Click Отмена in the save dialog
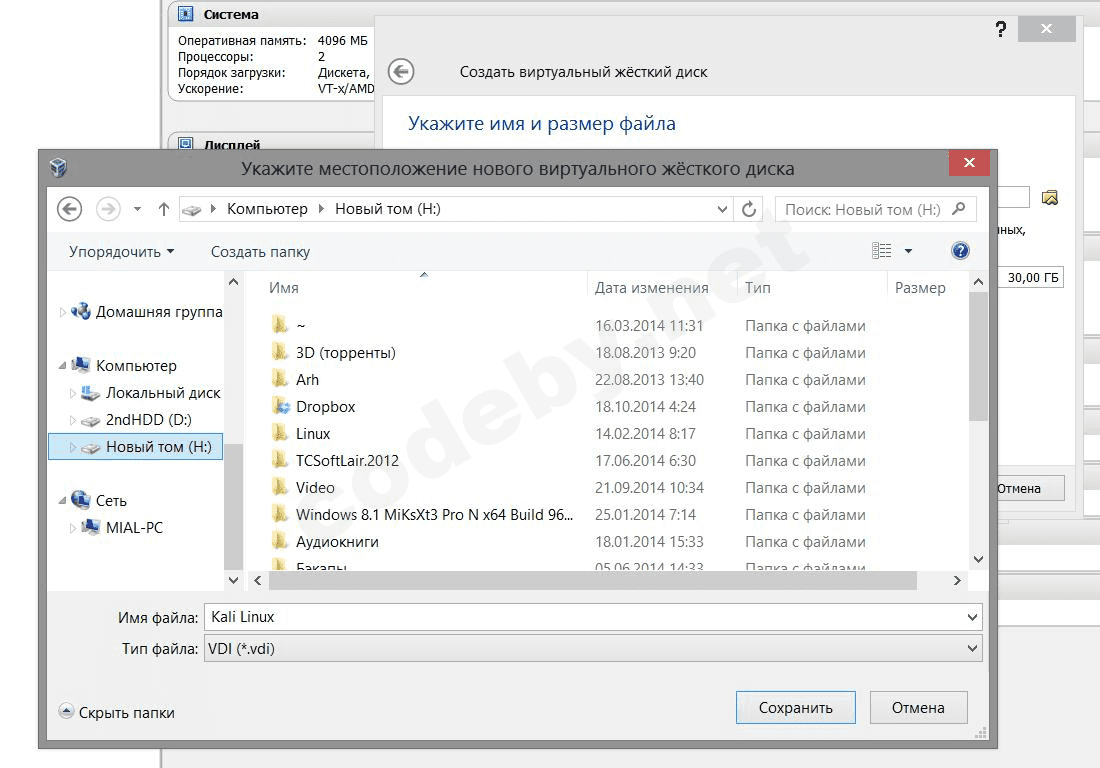Screen dimensions: 1100x768 click(918, 708)
